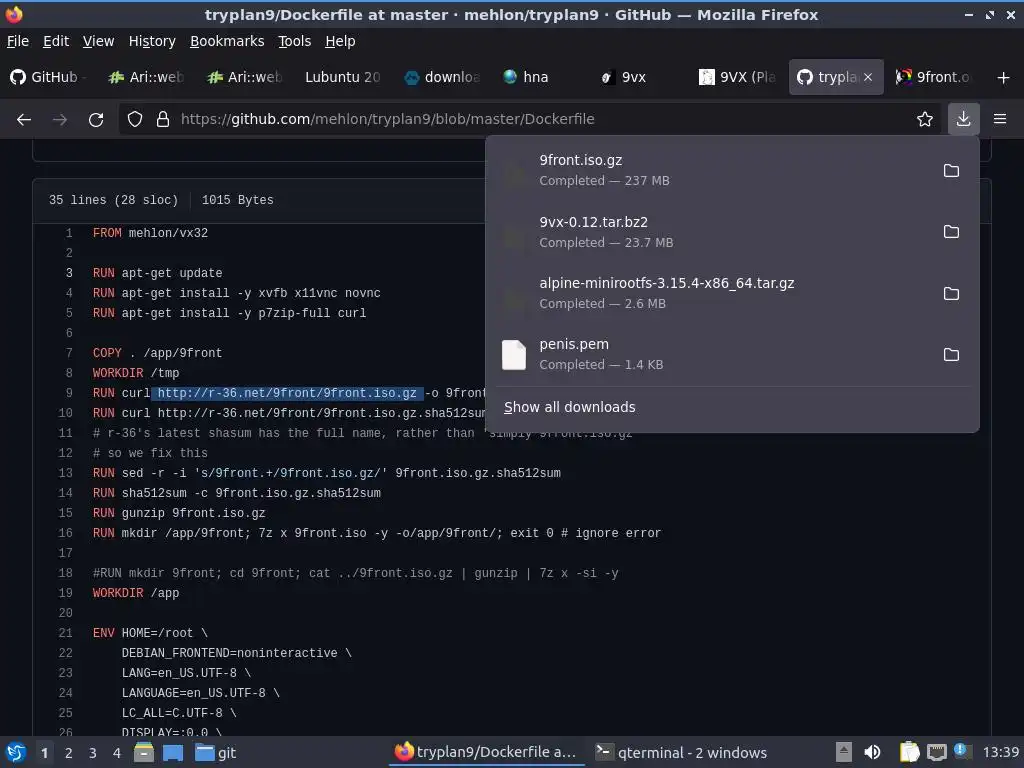
Task: Toggle the downloads panel toolbar button
Action: click(x=963, y=119)
